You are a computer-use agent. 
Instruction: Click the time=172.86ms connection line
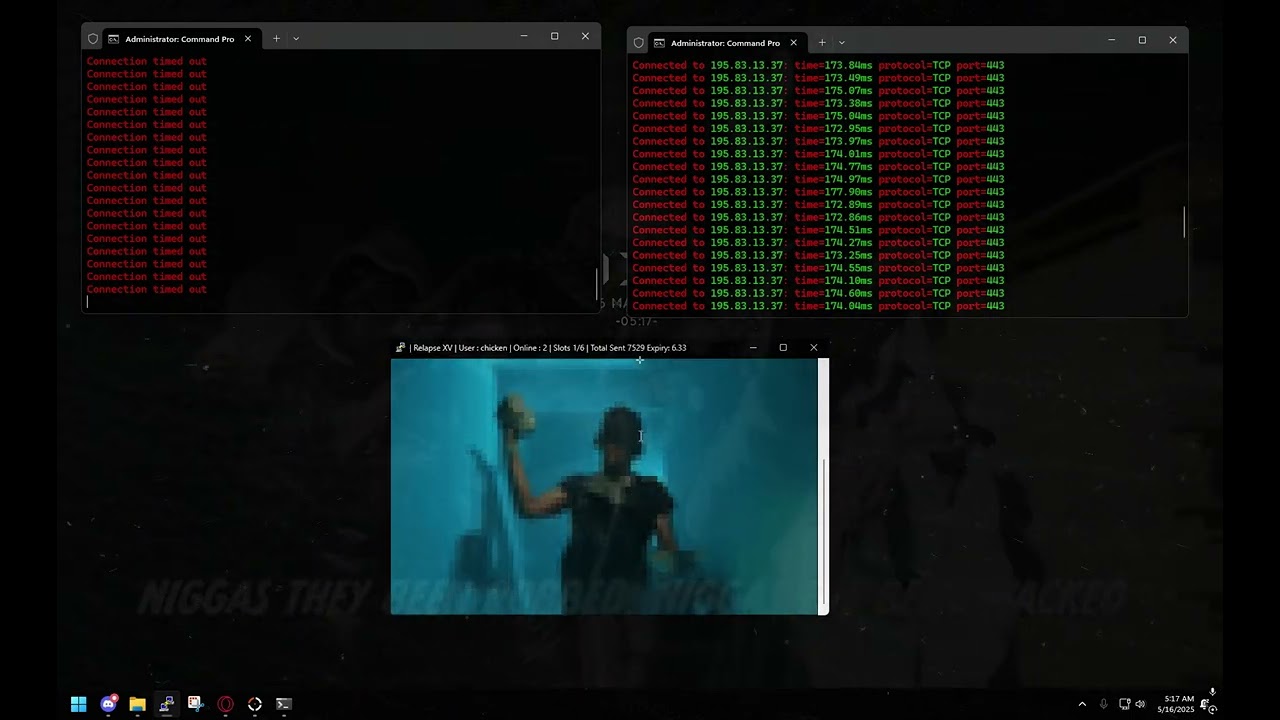pyautogui.click(x=818, y=217)
